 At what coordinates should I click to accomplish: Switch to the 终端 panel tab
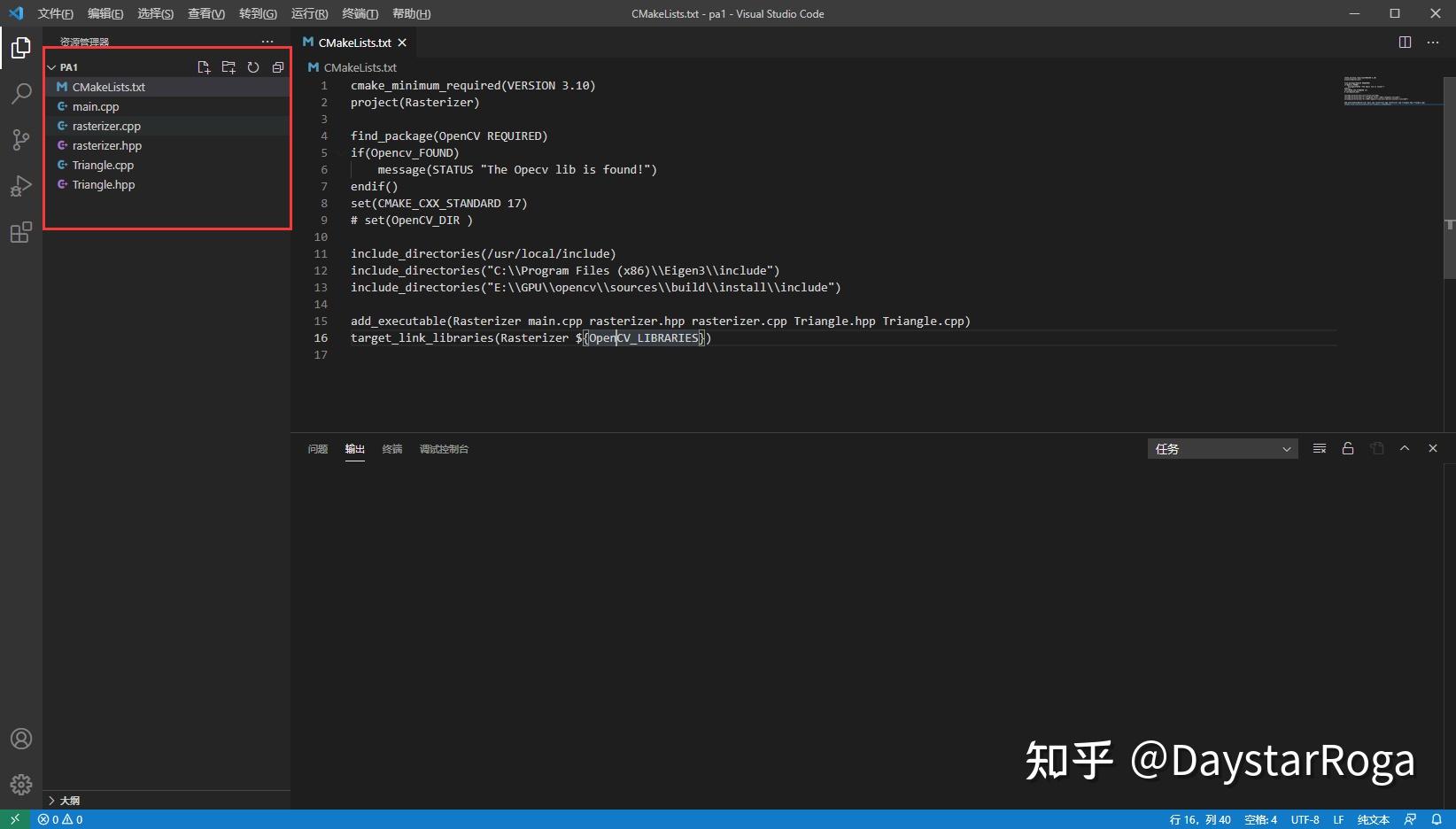[x=392, y=449]
